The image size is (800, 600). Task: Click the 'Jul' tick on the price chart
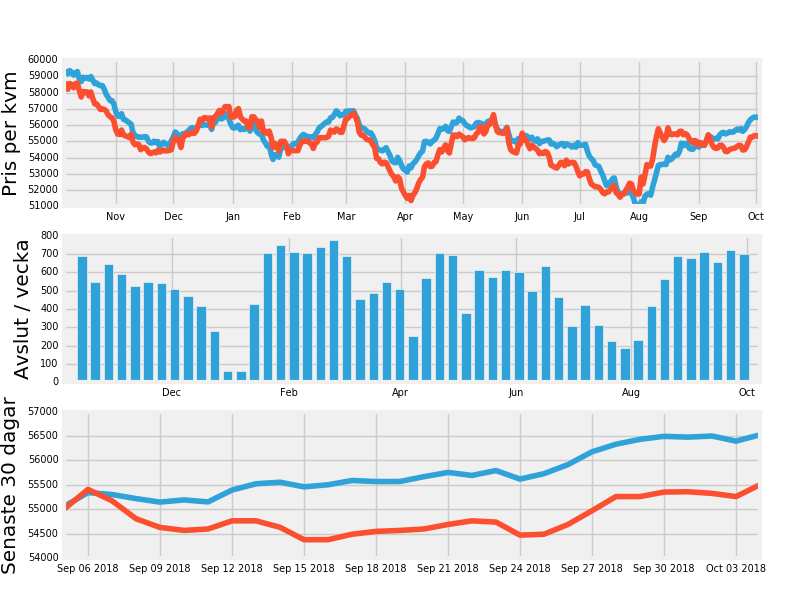(579, 217)
